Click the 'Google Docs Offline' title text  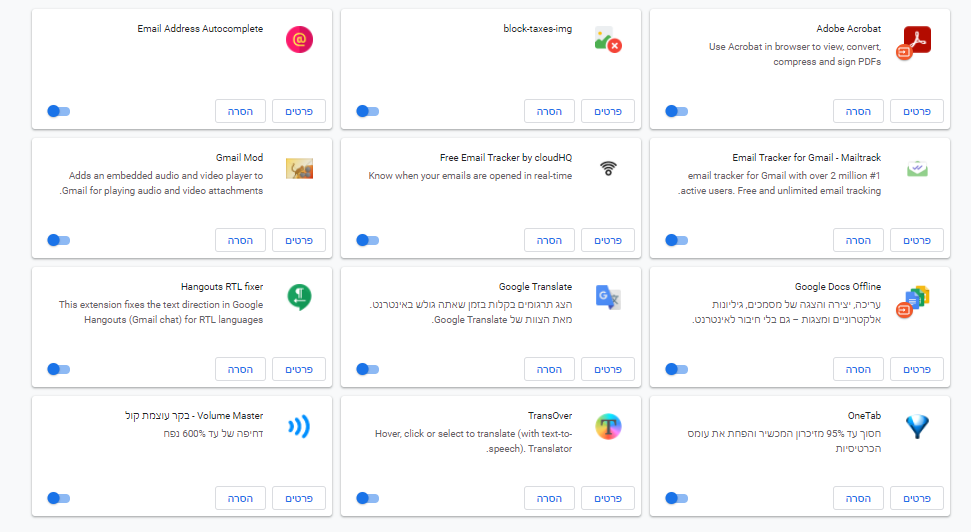[838, 287]
